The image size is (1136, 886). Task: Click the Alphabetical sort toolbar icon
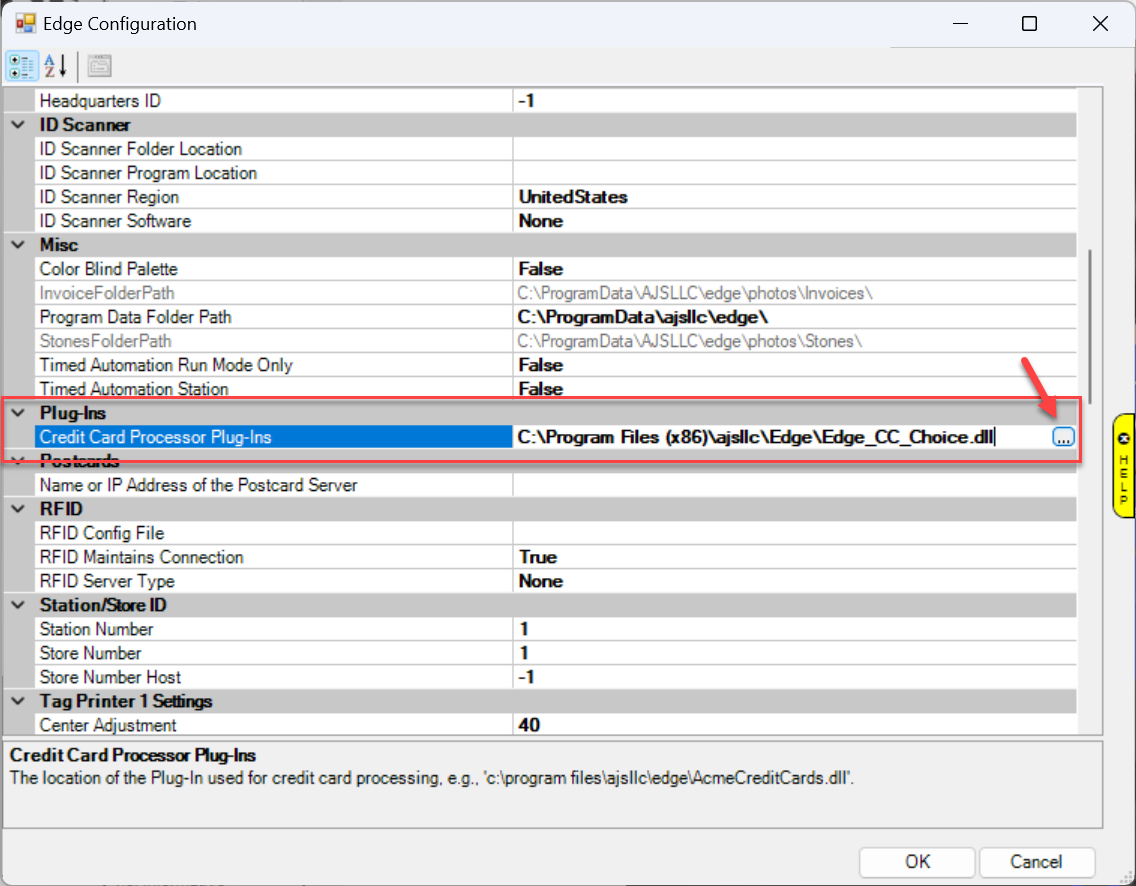click(x=55, y=66)
